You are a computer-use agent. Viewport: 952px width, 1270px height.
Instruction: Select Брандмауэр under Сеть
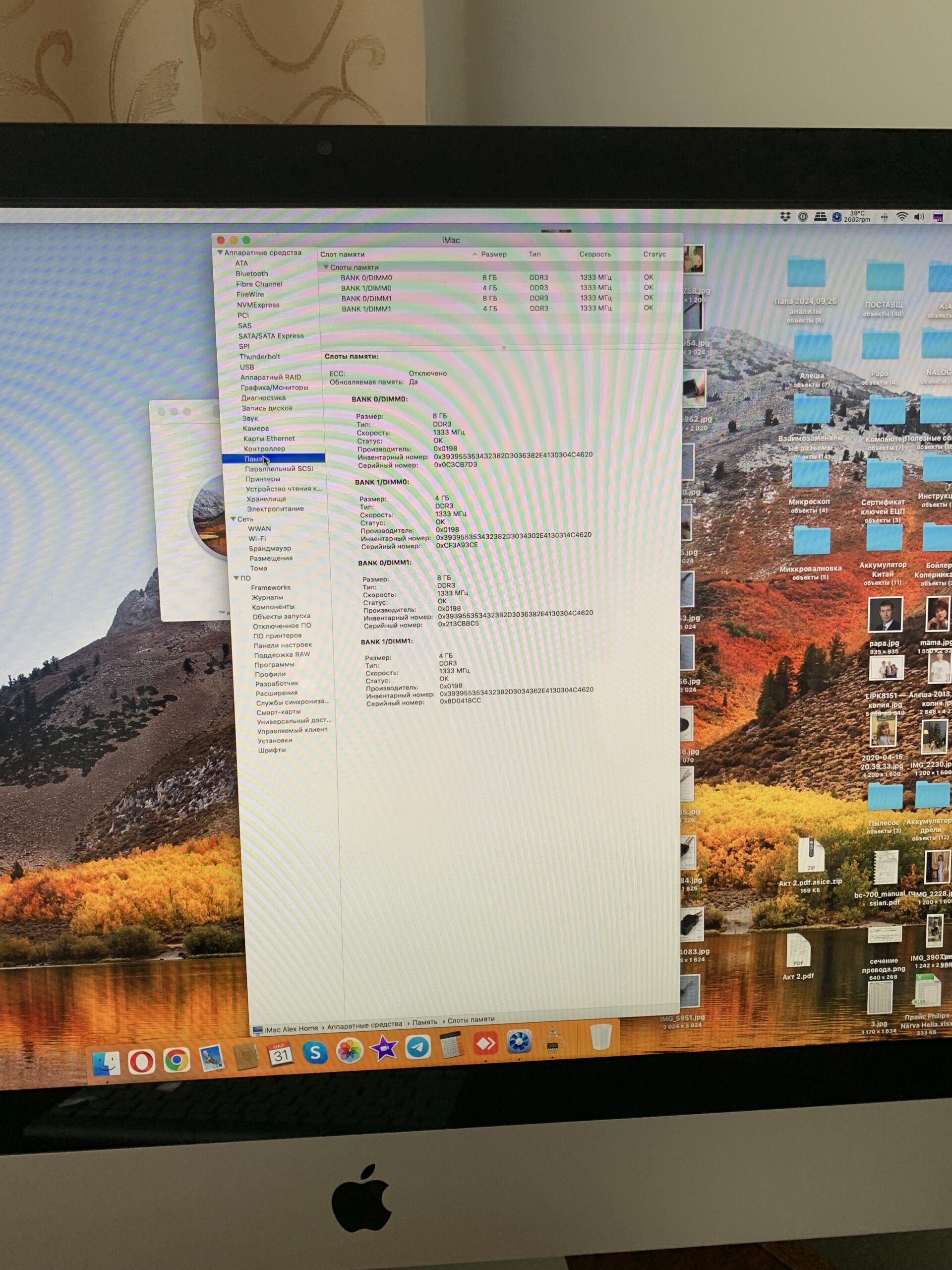[x=269, y=548]
